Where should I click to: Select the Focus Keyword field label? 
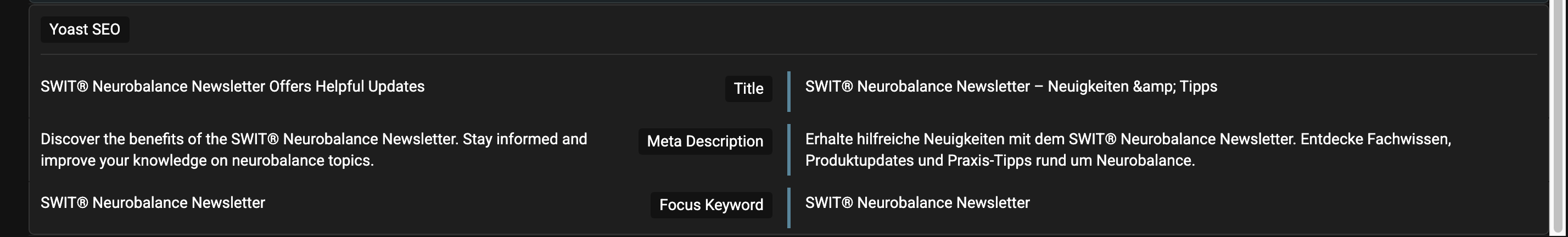click(x=711, y=205)
